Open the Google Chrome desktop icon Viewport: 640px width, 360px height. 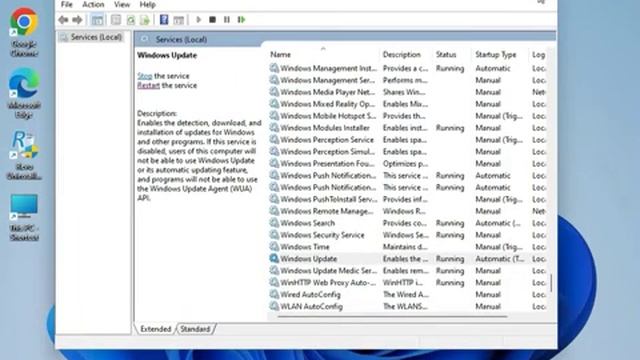tap(24, 33)
